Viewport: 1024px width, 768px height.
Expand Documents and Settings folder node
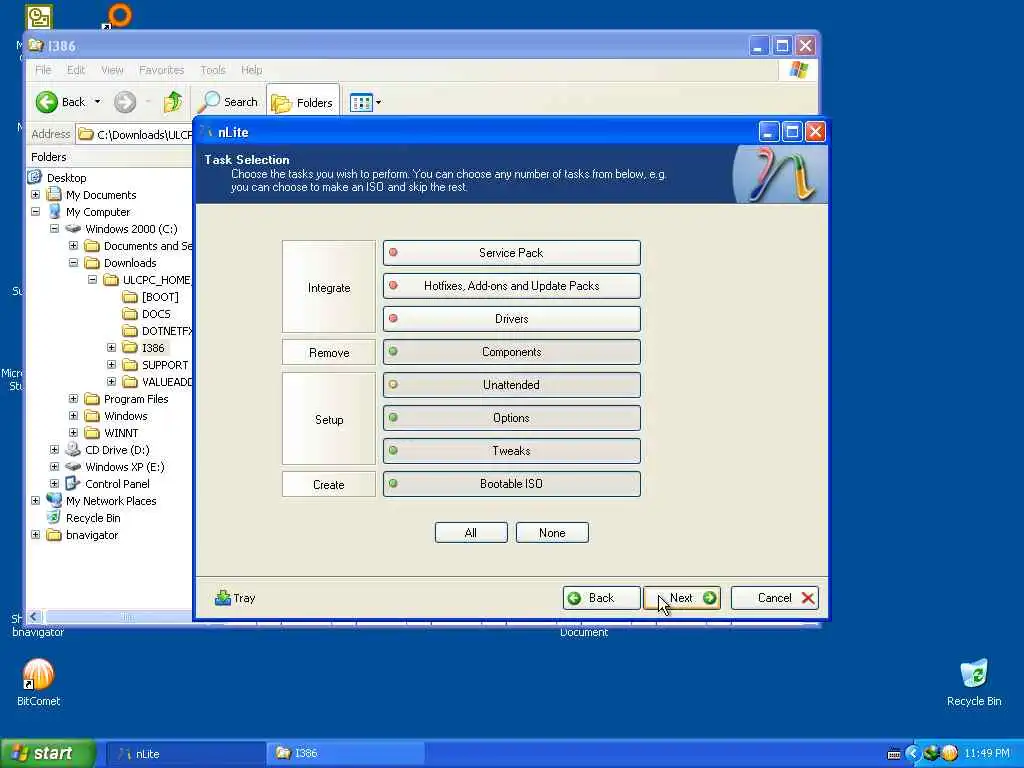coord(73,246)
